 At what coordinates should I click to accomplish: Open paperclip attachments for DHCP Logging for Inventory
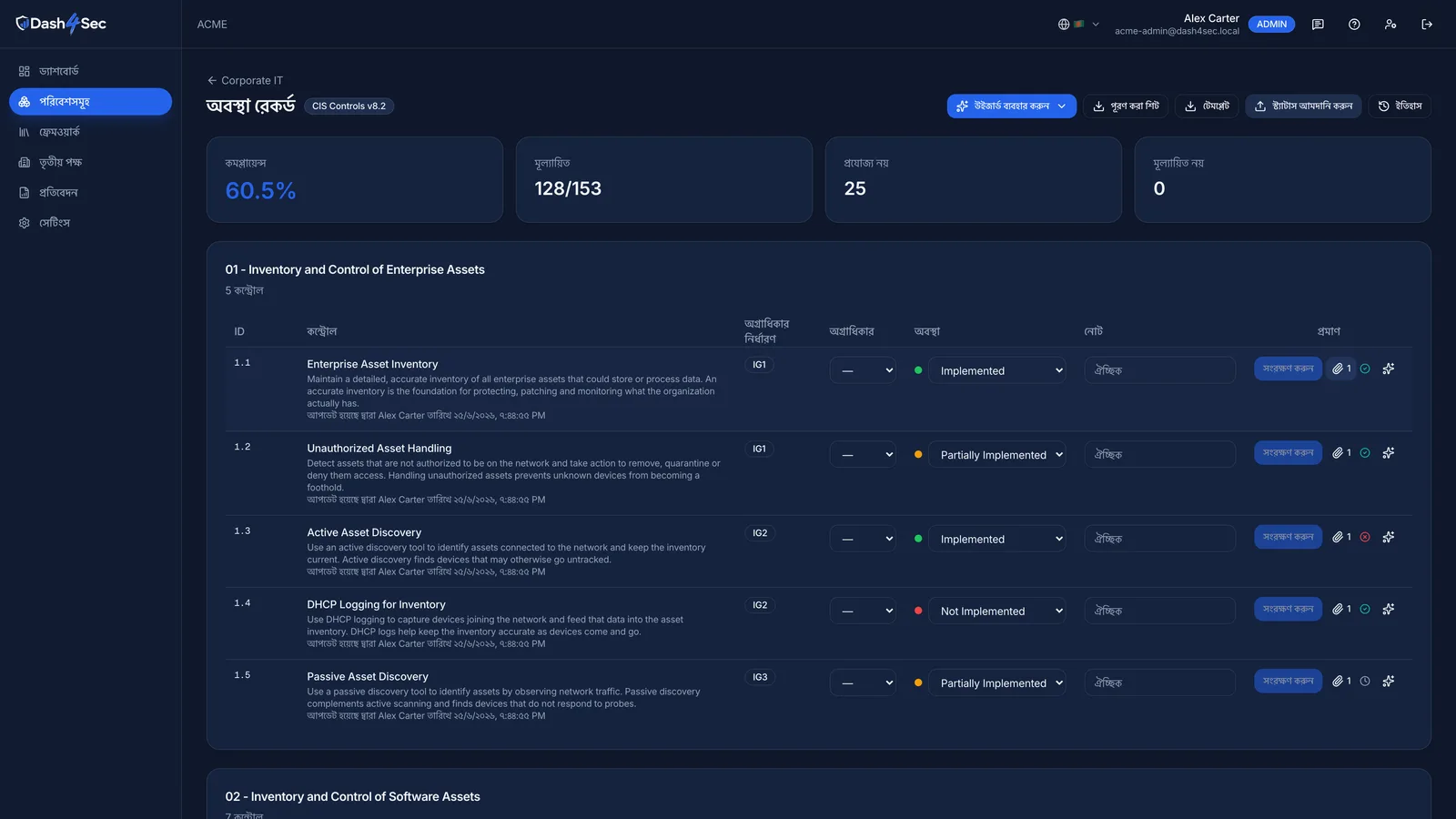1341,609
